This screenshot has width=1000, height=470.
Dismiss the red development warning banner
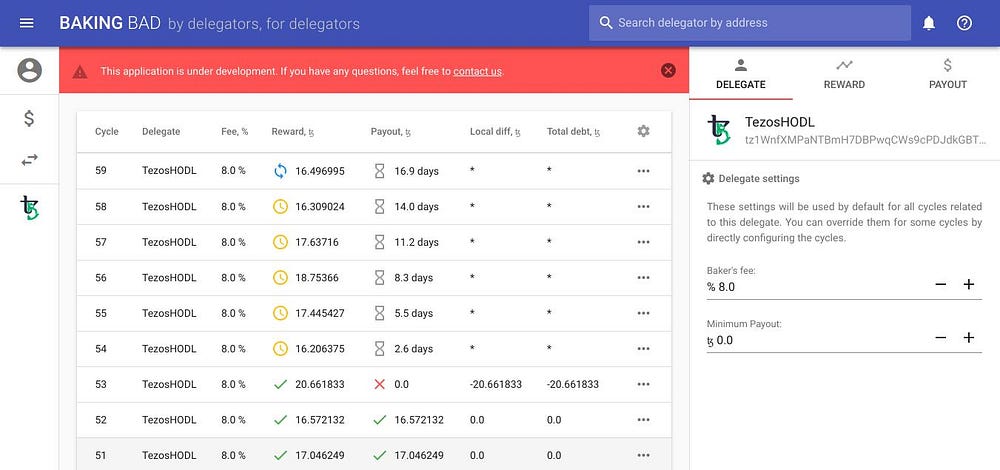coord(668,70)
